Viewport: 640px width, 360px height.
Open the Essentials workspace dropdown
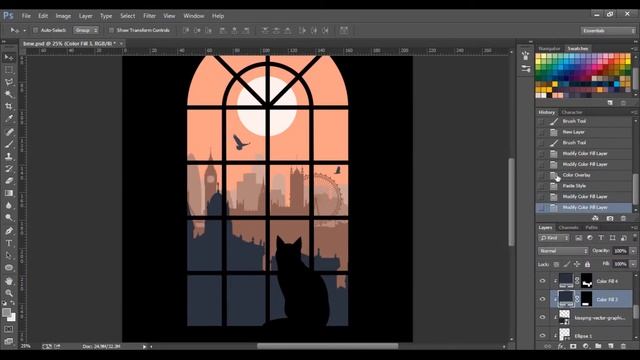click(608, 31)
